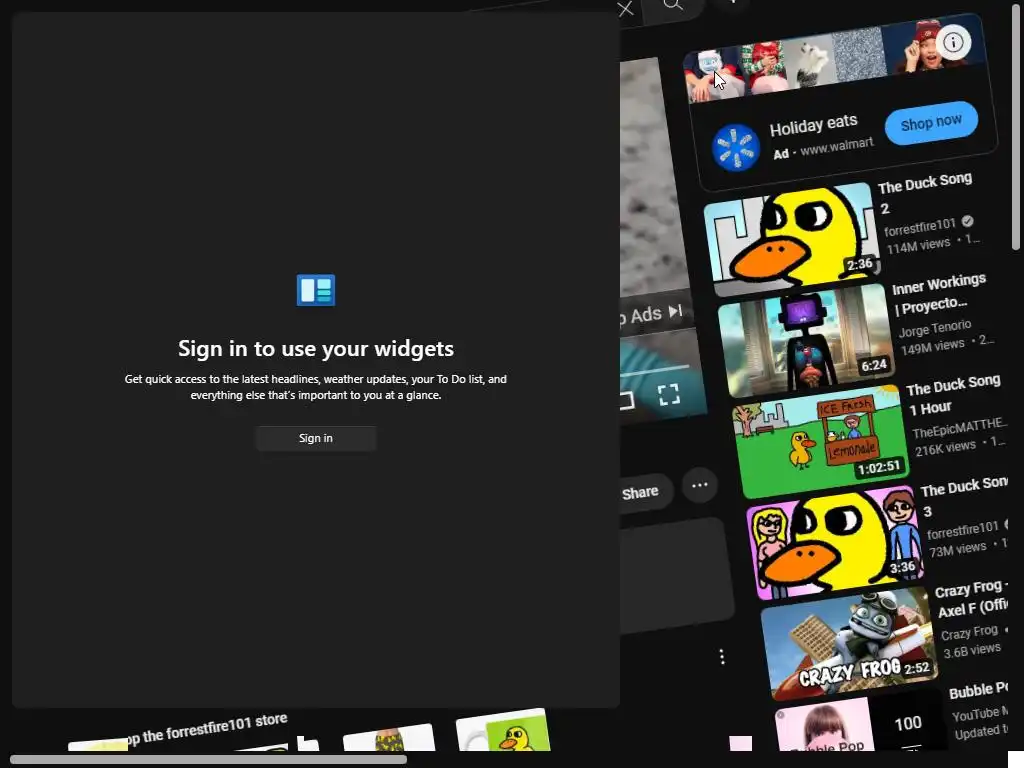Click the 100 videos playlist count overlay
The width and height of the screenshot is (1024, 768).
pyautogui.click(x=908, y=724)
